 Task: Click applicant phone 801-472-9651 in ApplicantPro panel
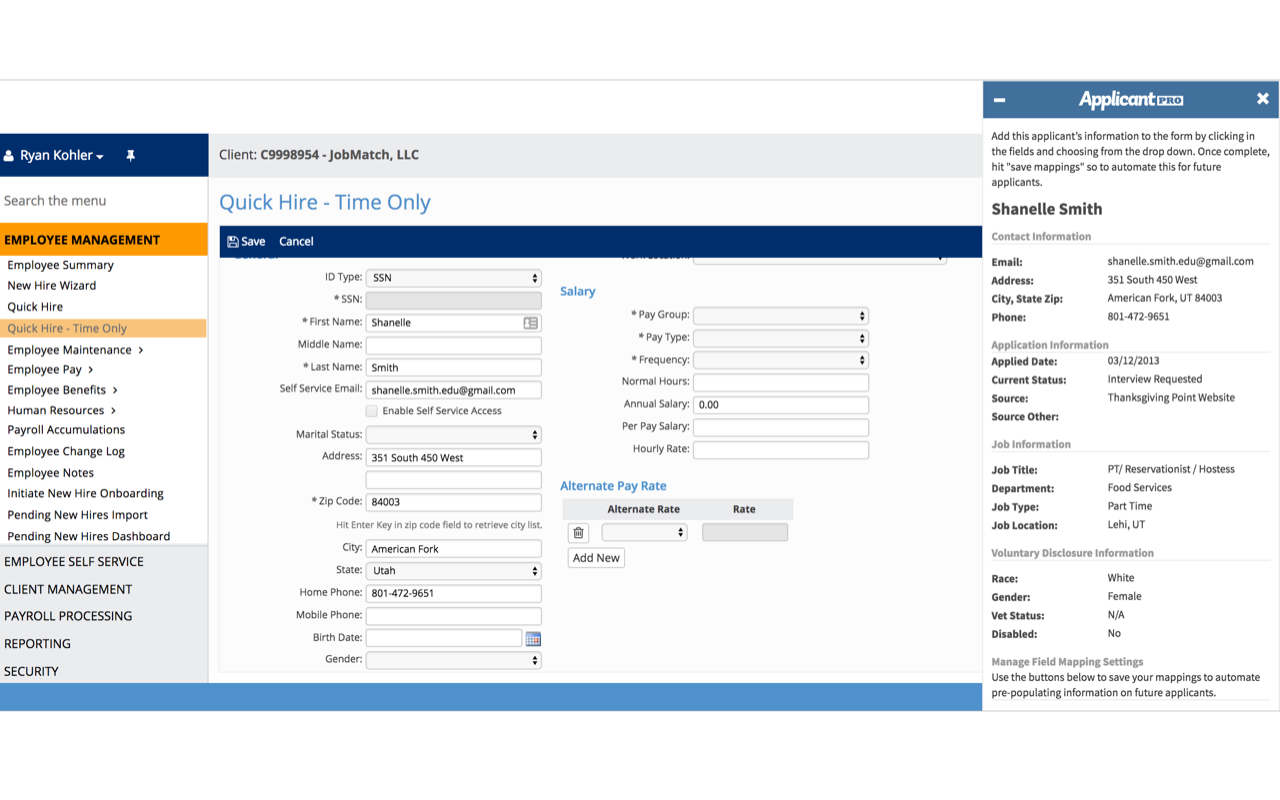1138,317
